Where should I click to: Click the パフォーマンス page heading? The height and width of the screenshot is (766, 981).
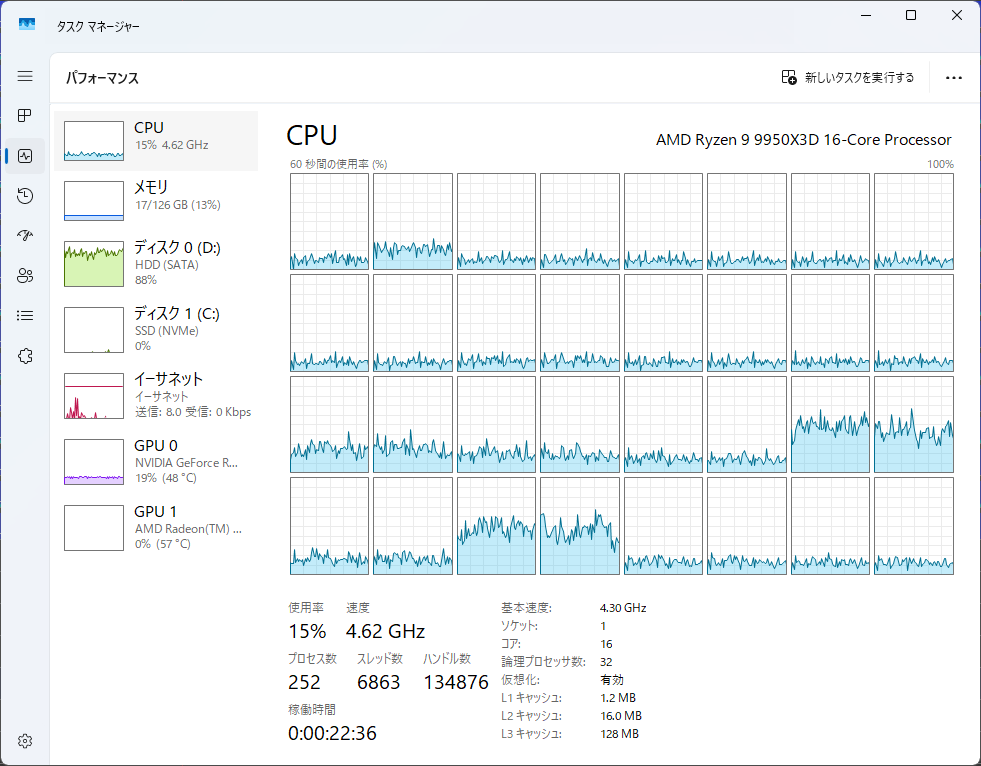[x=103, y=78]
